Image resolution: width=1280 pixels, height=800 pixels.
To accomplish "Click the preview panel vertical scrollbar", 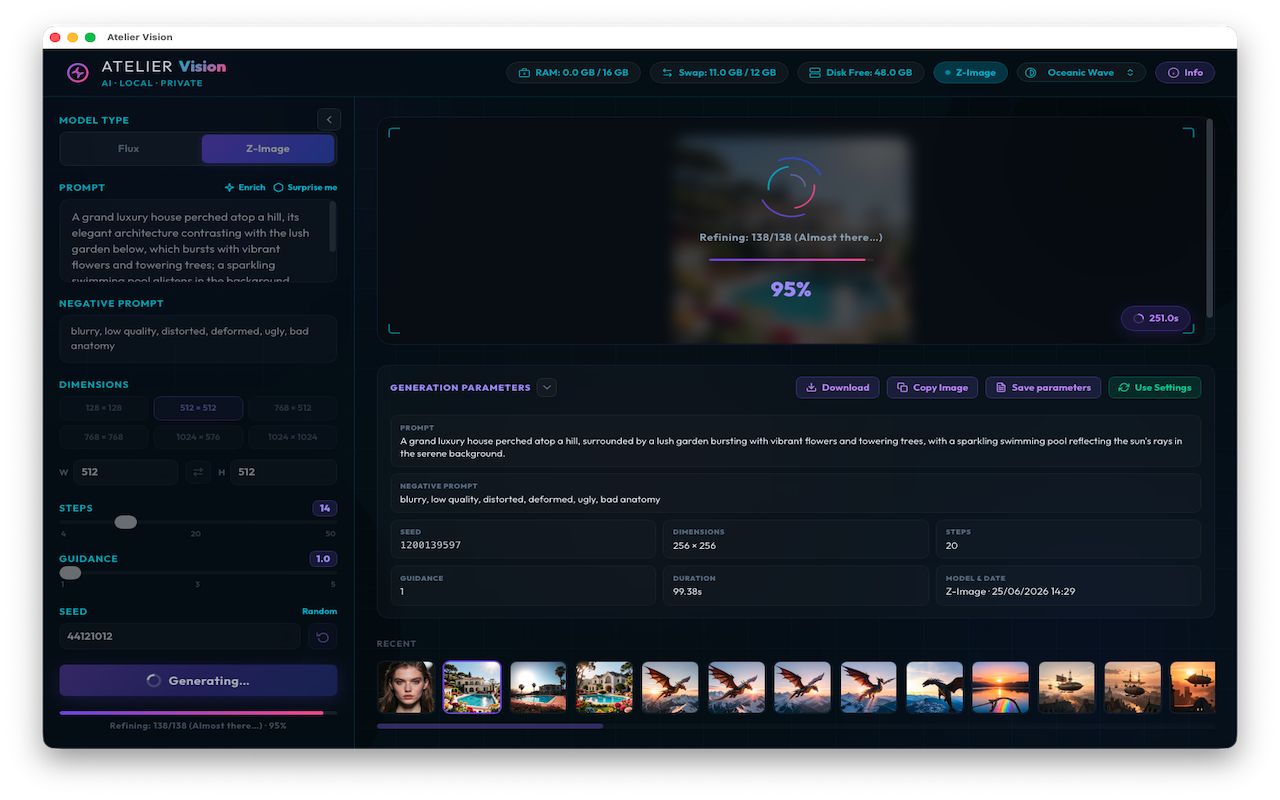I will pyautogui.click(x=1209, y=218).
